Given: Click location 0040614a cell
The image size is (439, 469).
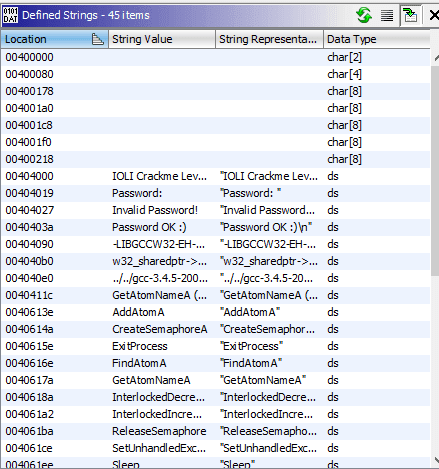Looking at the screenshot, I should pos(29,329).
